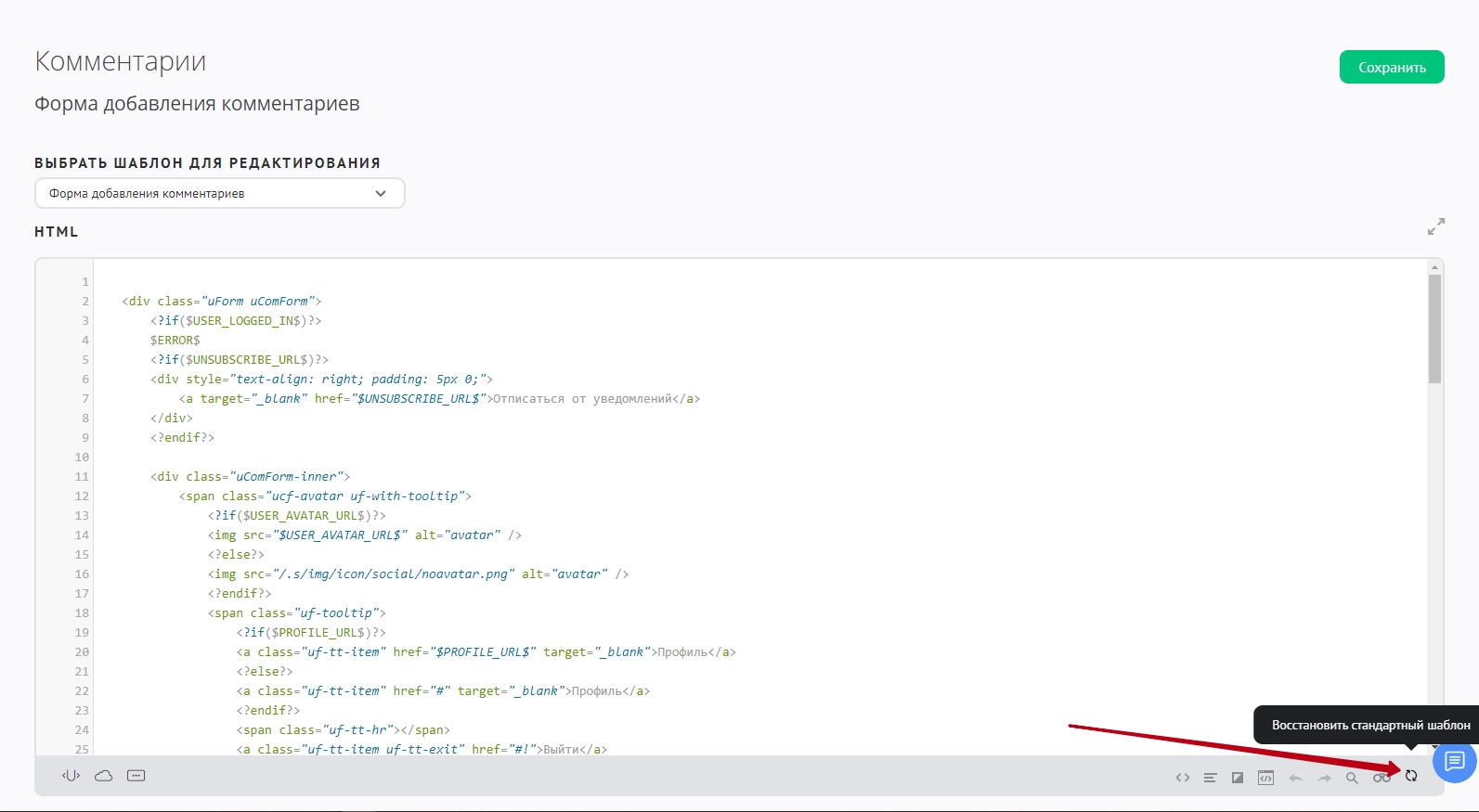Viewport: 1479px width, 812px height.
Task: Click the <U> codes icon
Action: 71,776
